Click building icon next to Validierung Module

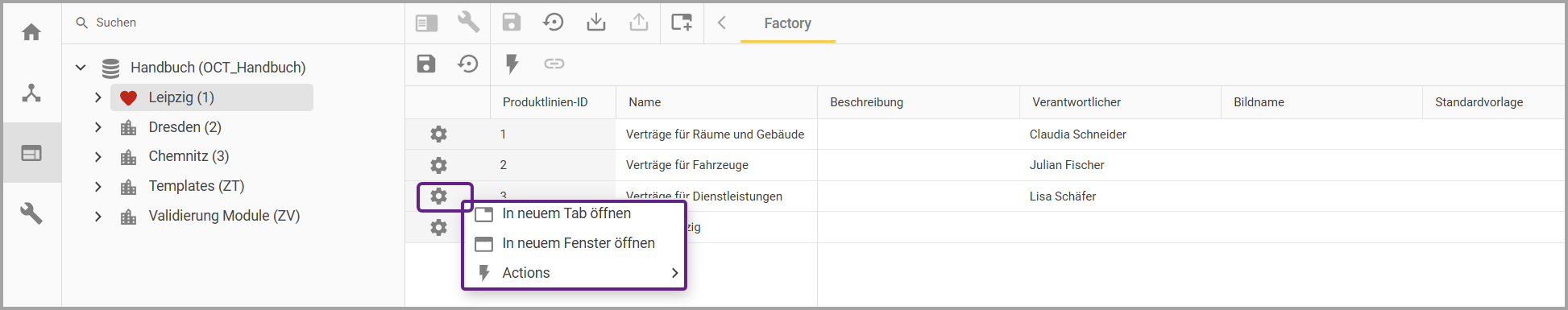(x=128, y=217)
